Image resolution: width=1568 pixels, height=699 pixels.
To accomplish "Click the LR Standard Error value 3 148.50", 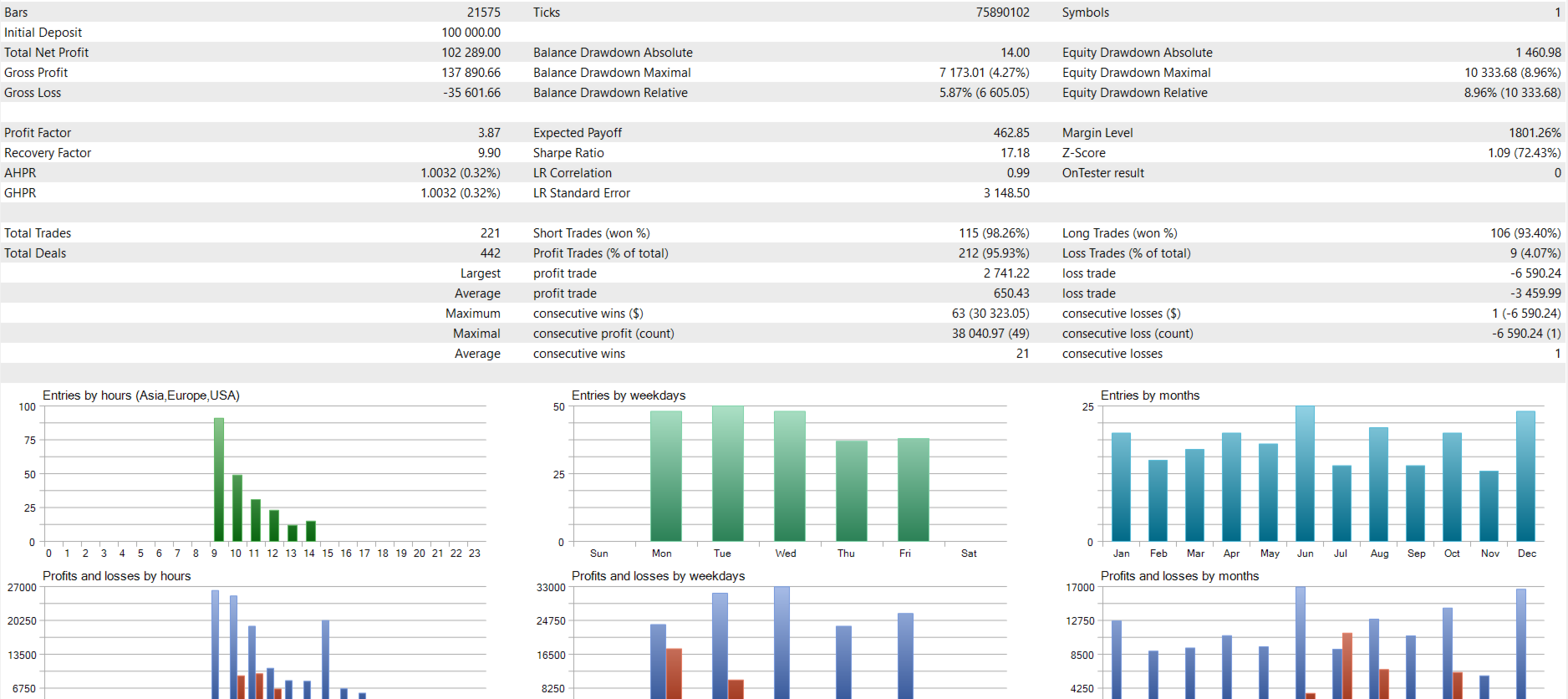I will pos(1006,193).
